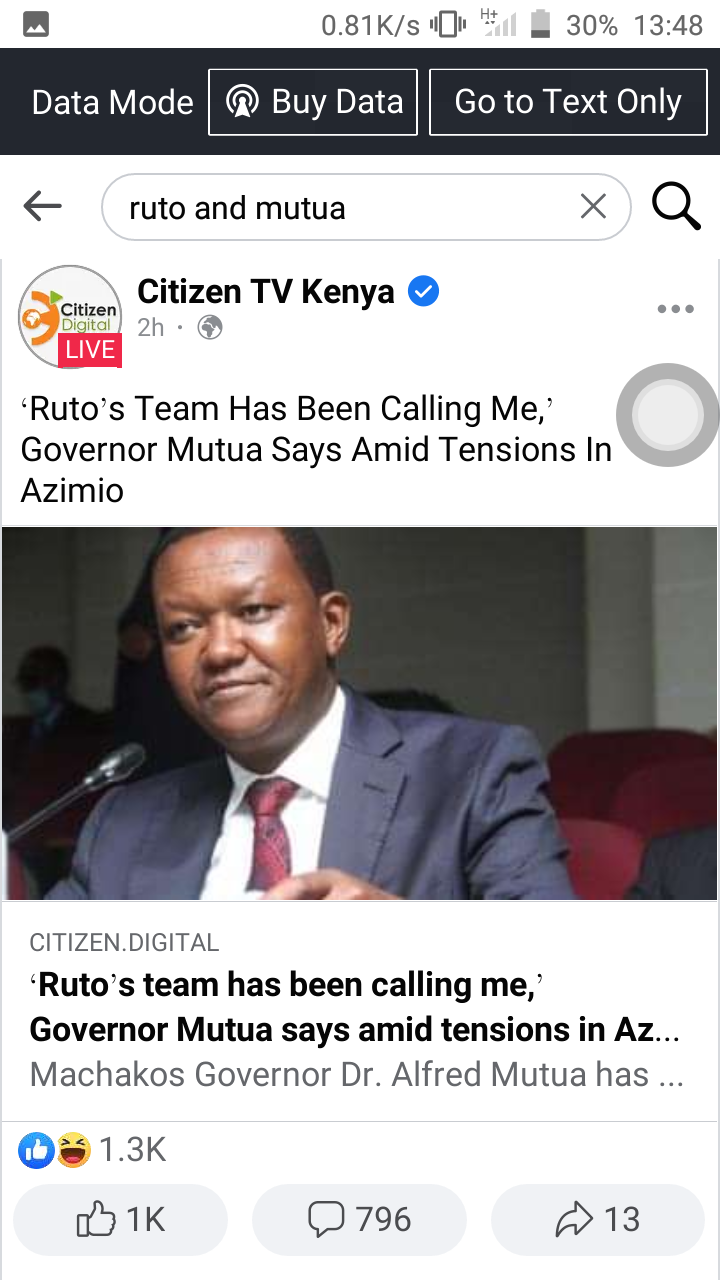Image resolution: width=720 pixels, height=1280 pixels.
Task: Tap the floating gray assistive circle
Action: point(667,414)
